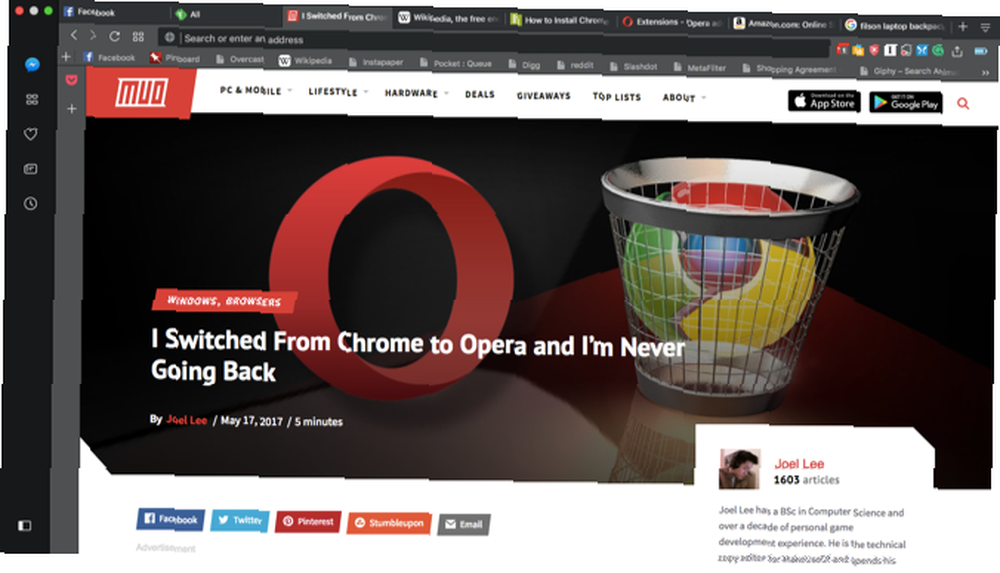Image resolution: width=1000 pixels, height=573 pixels.
Task: Click the orange extension icon
Action: pyautogui.click(x=858, y=49)
